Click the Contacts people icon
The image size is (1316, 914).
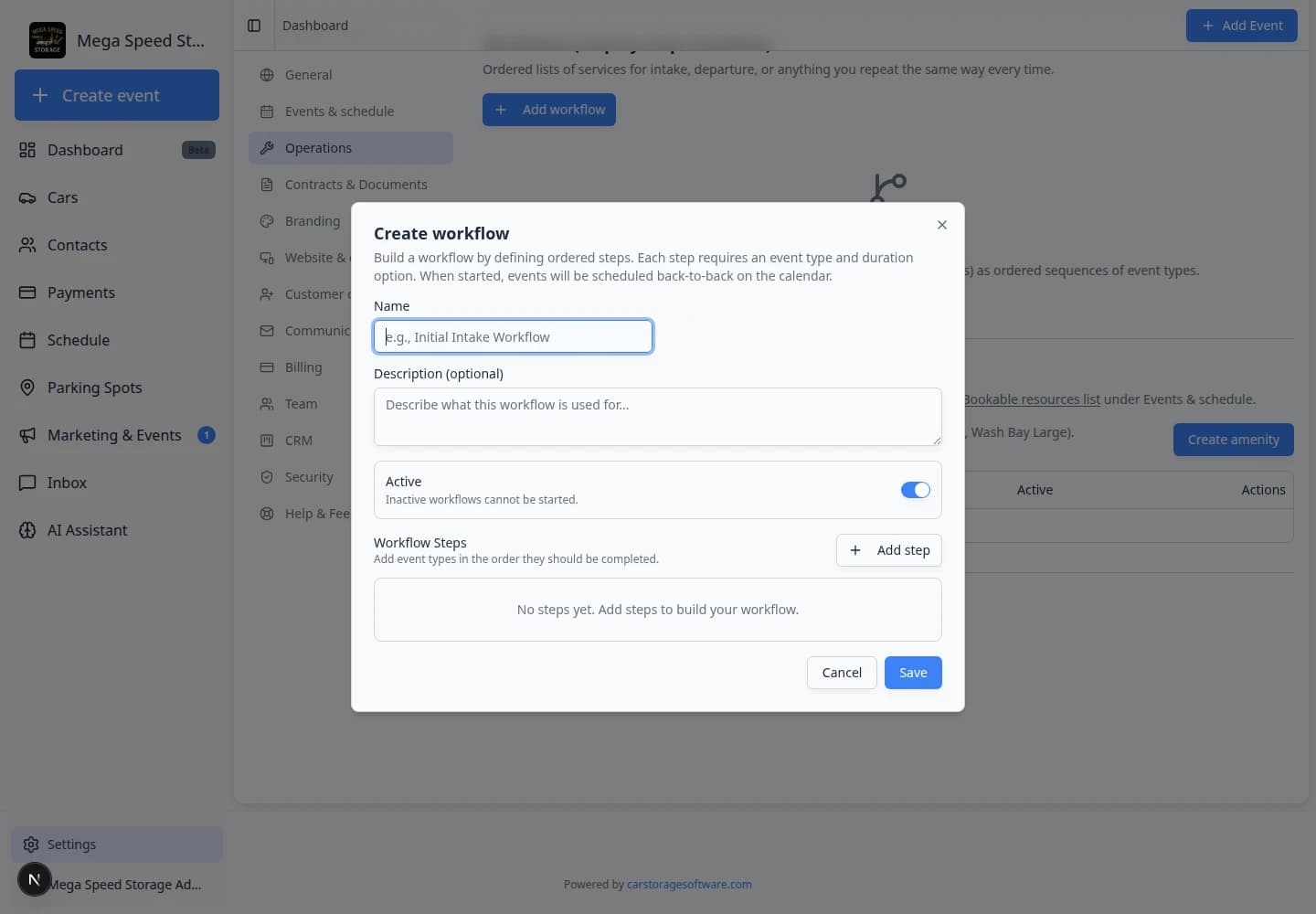tap(27, 245)
